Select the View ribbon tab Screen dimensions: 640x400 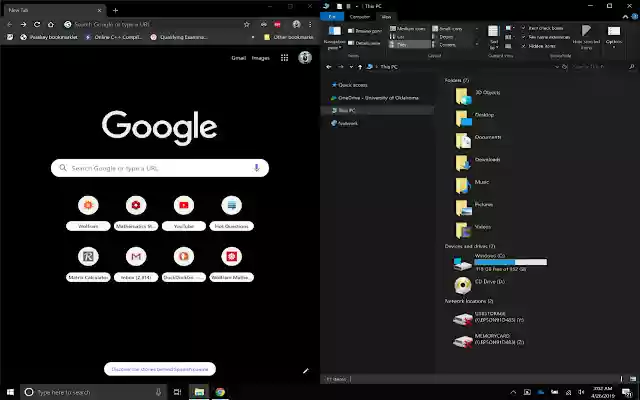386,17
